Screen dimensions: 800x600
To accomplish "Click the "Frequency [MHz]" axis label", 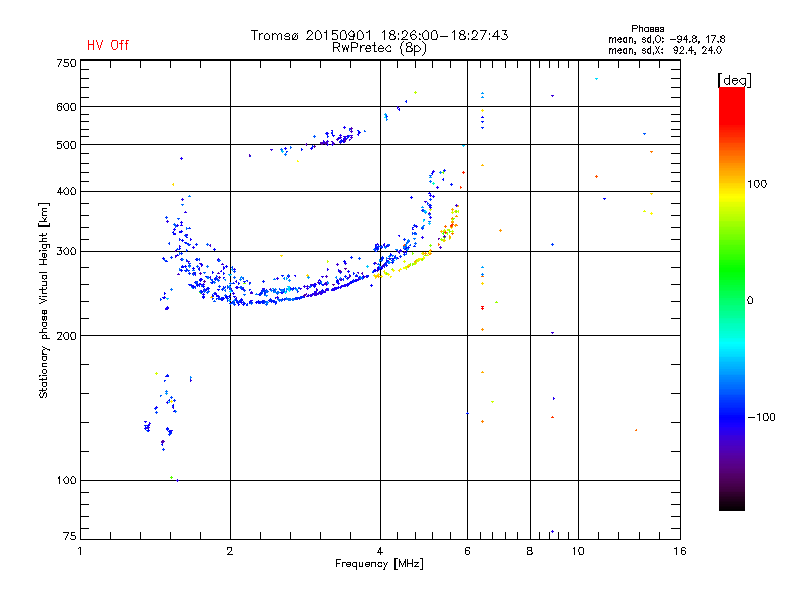I will tap(379, 564).
